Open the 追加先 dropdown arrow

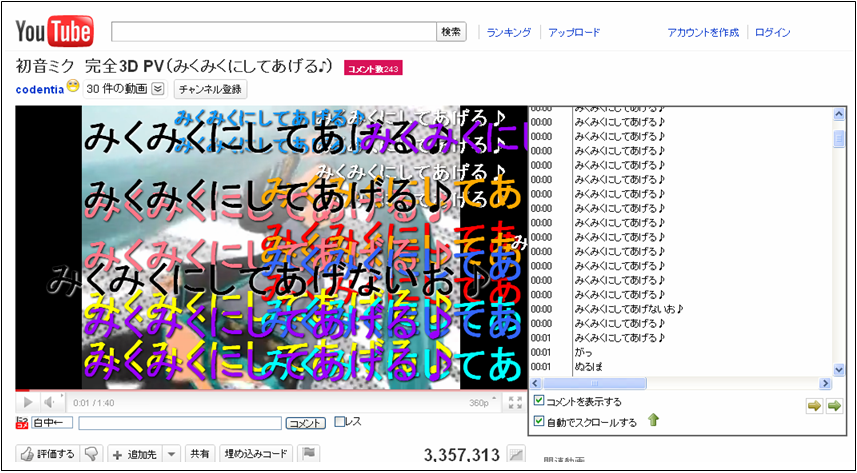172,454
